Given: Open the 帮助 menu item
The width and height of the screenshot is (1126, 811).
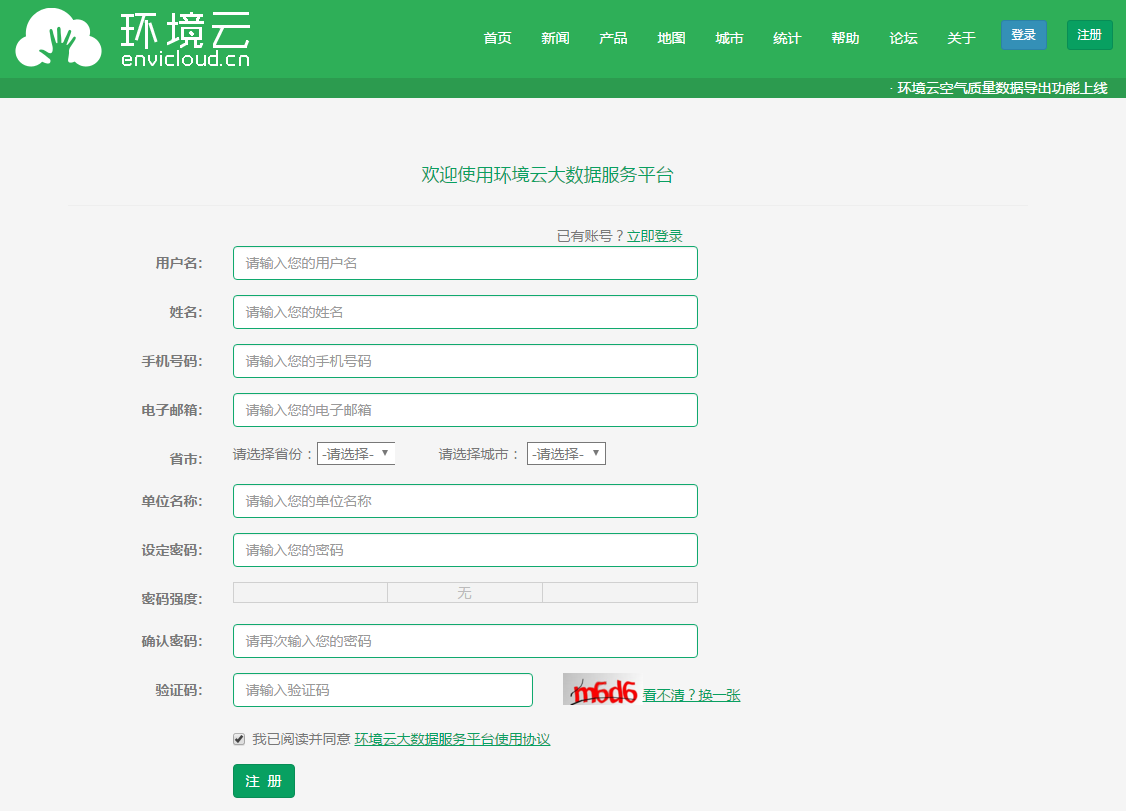Looking at the screenshot, I should coord(845,38).
